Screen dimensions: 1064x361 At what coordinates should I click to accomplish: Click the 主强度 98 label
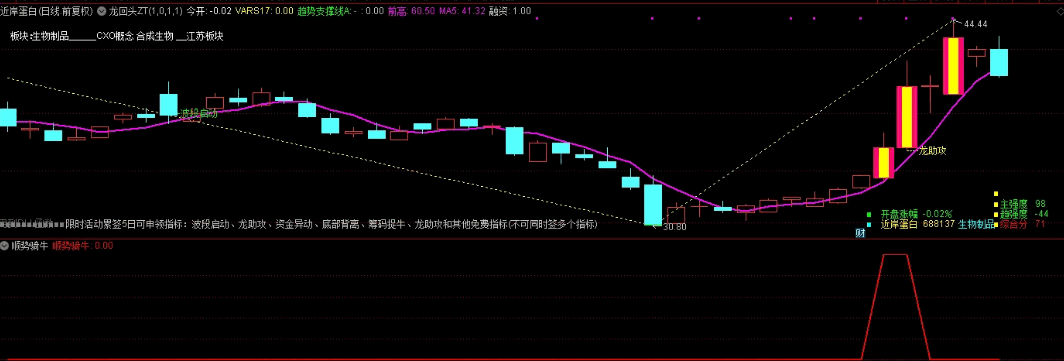1023,204
